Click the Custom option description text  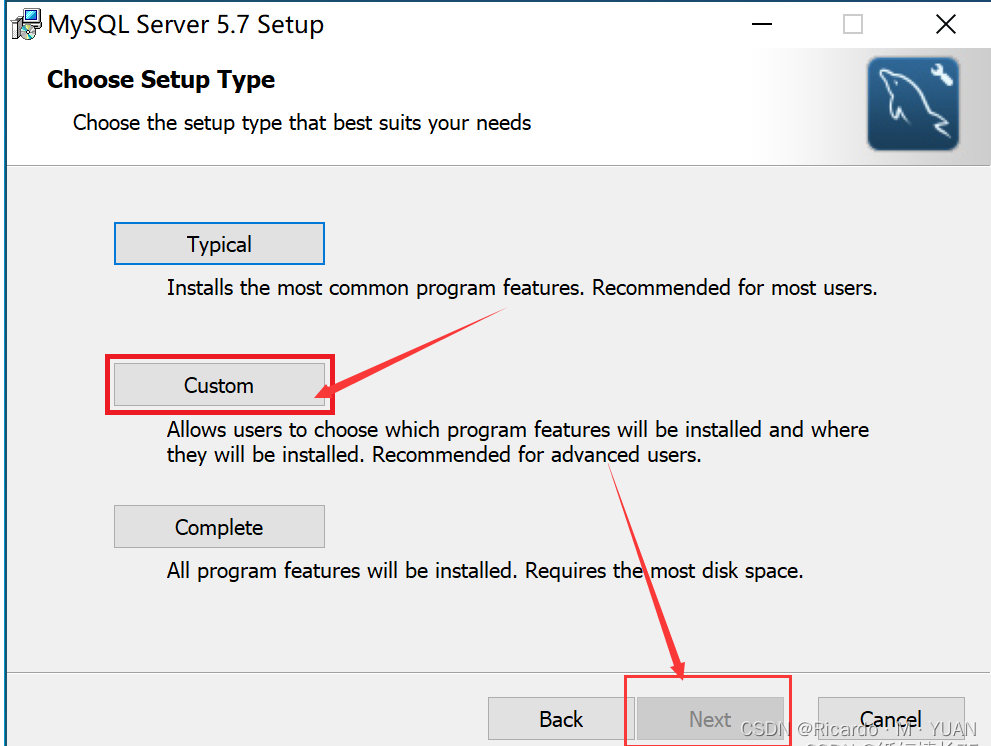click(x=517, y=441)
